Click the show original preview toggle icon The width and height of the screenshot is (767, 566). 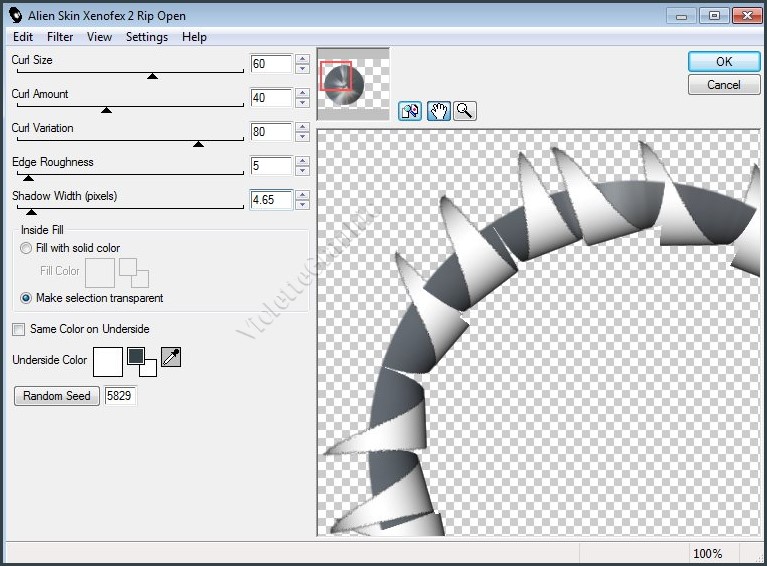[x=410, y=111]
